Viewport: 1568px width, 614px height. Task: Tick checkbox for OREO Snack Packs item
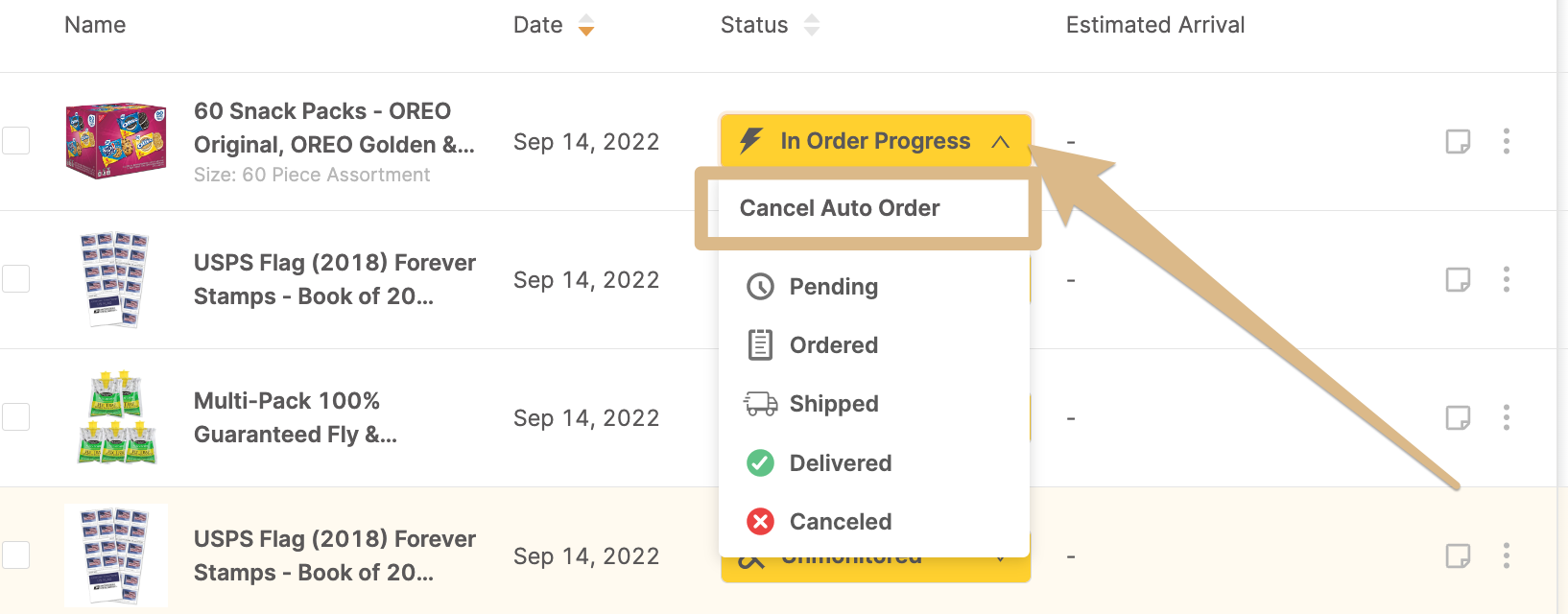15,141
